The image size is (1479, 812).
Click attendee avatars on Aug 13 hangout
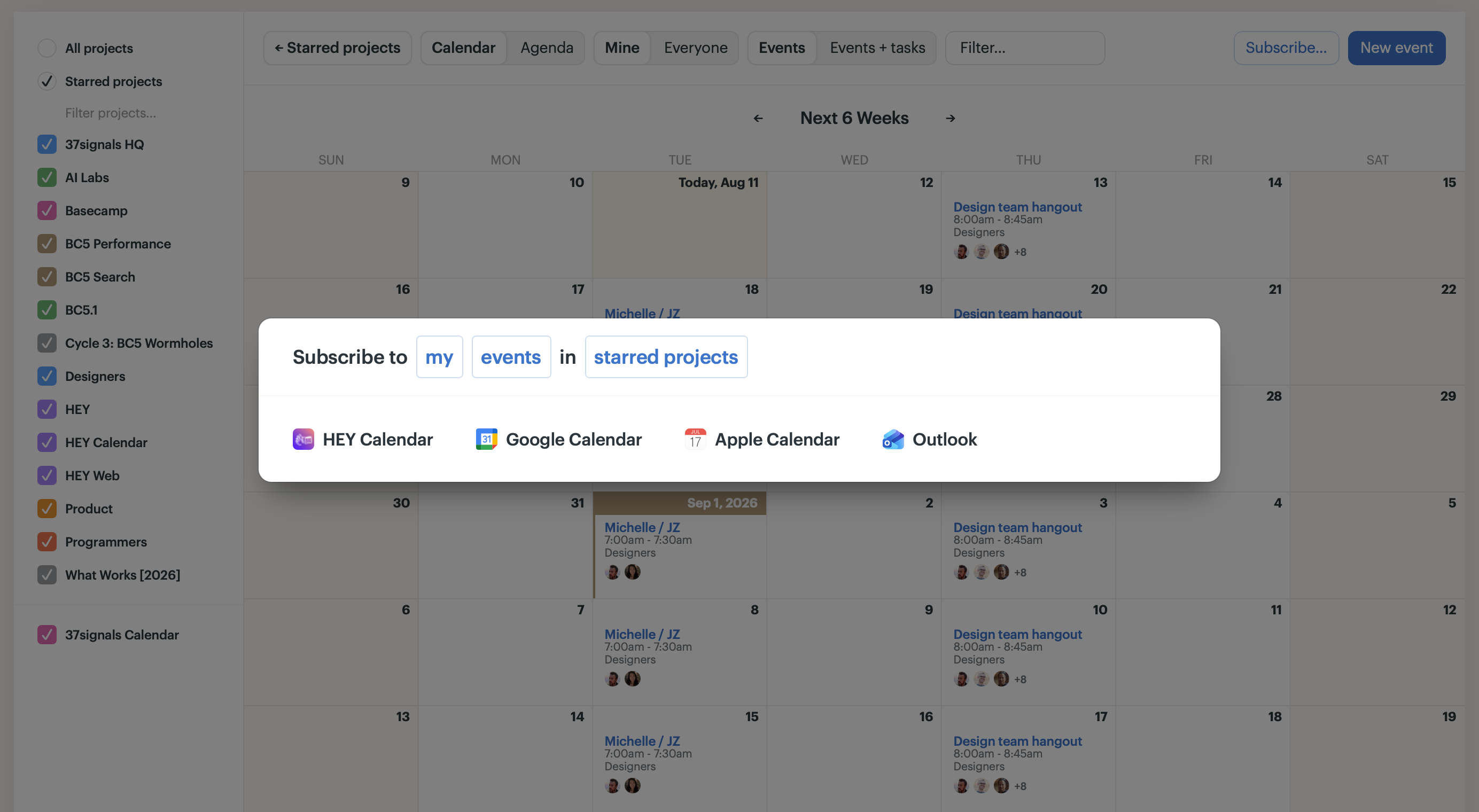coord(990,252)
